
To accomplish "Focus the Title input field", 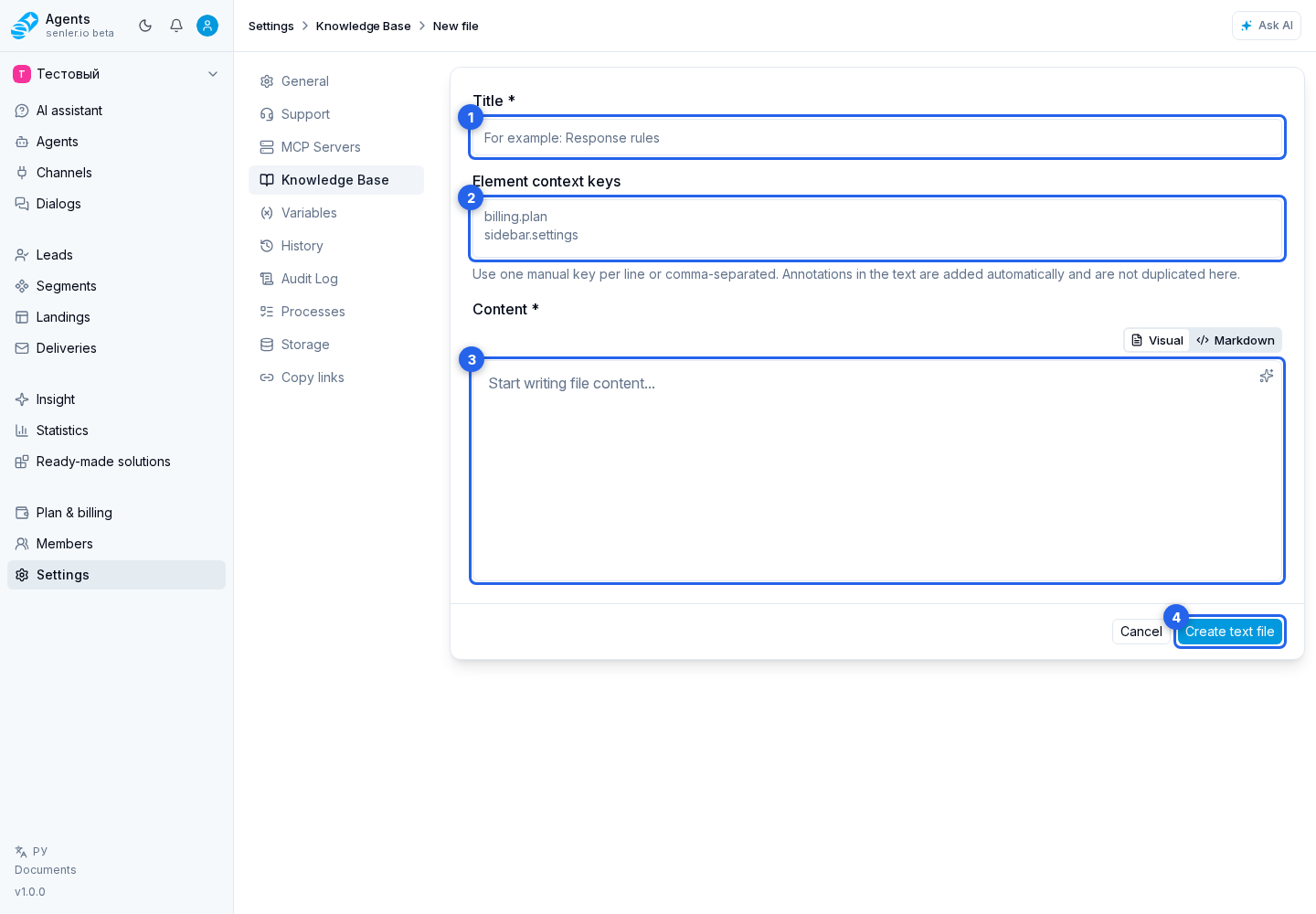I will tap(877, 138).
